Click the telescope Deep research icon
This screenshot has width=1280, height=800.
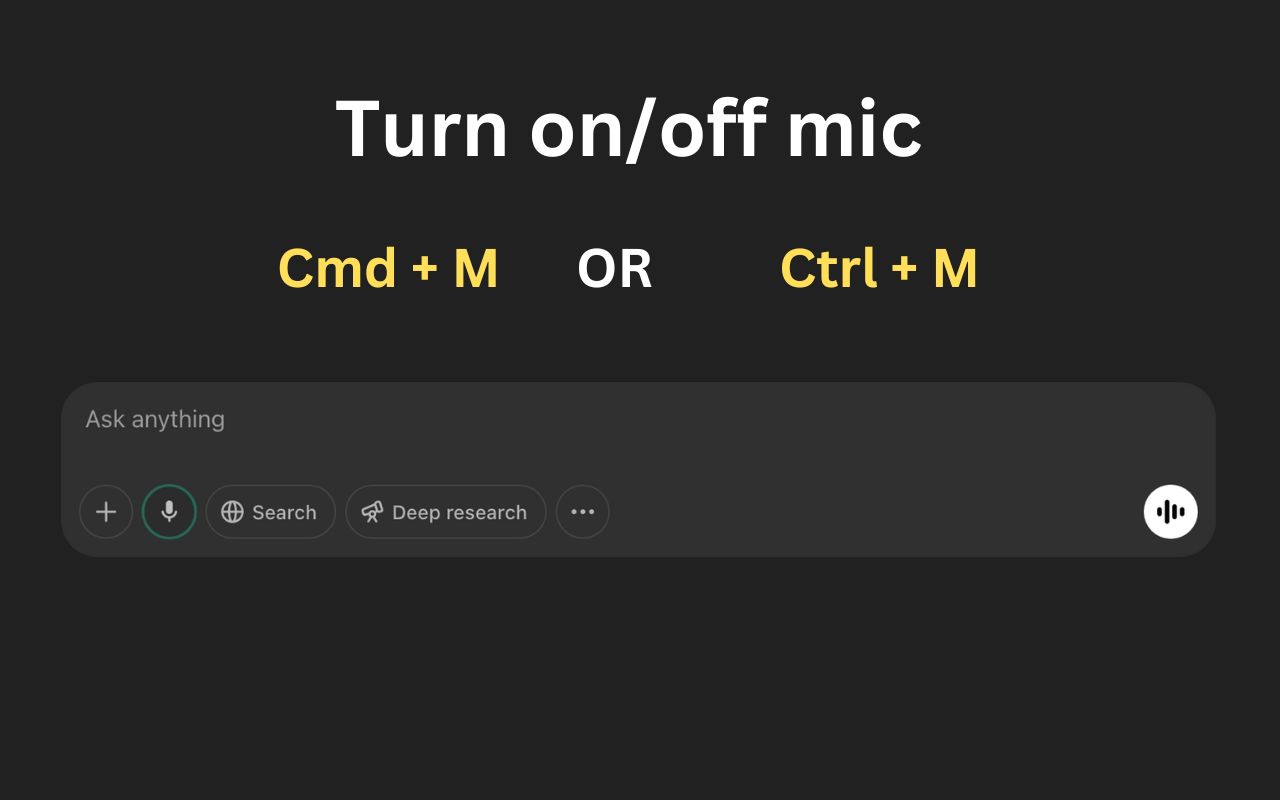pos(372,512)
